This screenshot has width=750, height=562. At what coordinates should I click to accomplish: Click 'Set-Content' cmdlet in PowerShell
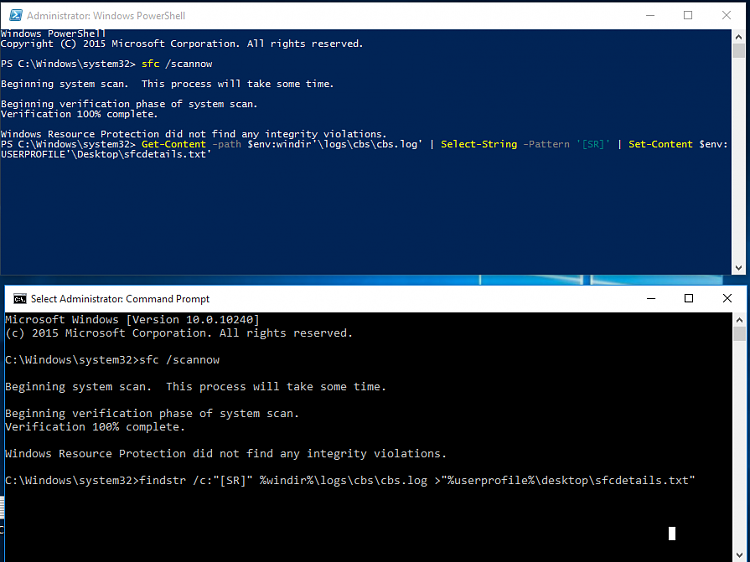[660, 144]
